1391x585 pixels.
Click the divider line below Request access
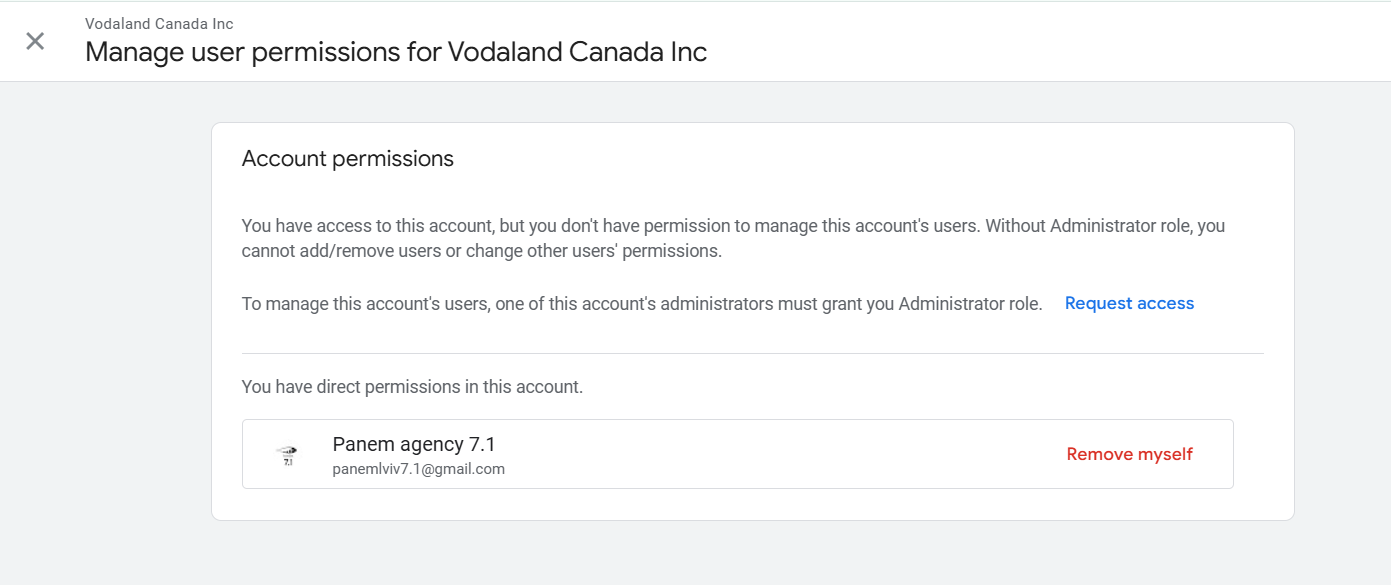752,353
